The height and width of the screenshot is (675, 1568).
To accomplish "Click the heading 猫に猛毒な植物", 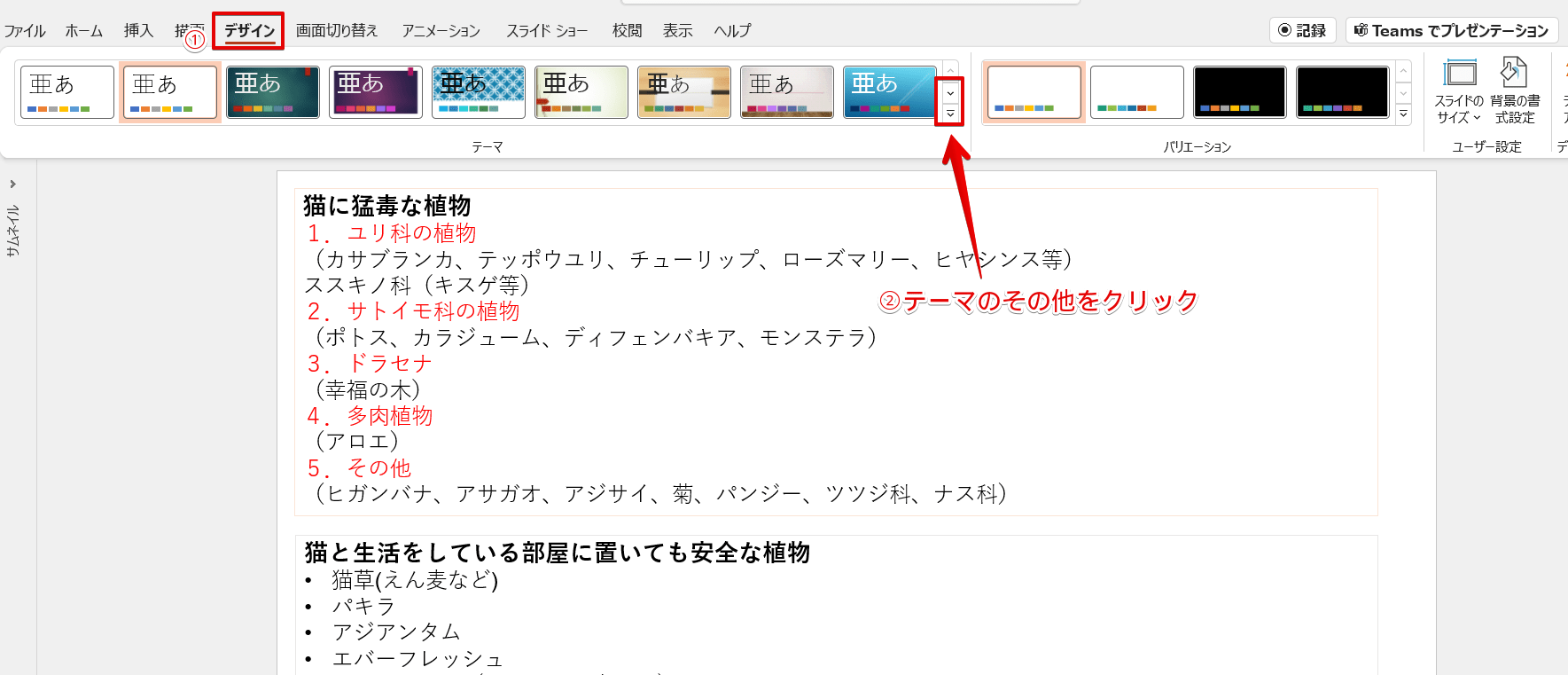I will (x=387, y=206).
